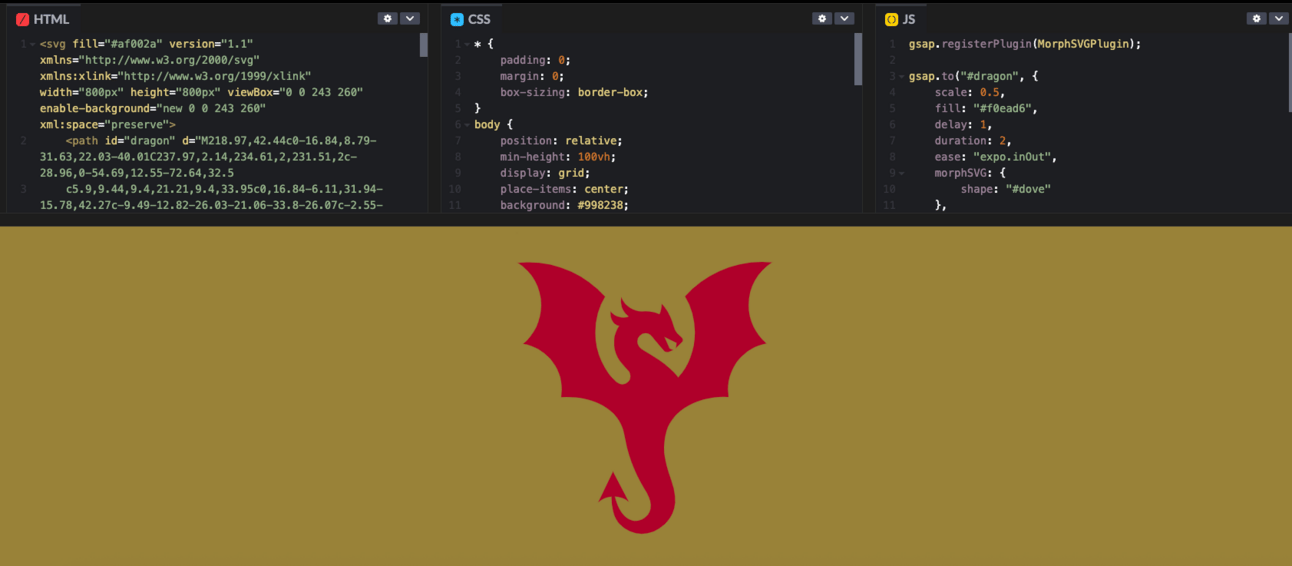Expand HTML panel chevron dropdown menu
The width and height of the screenshot is (1292, 566).
[410, 18]
